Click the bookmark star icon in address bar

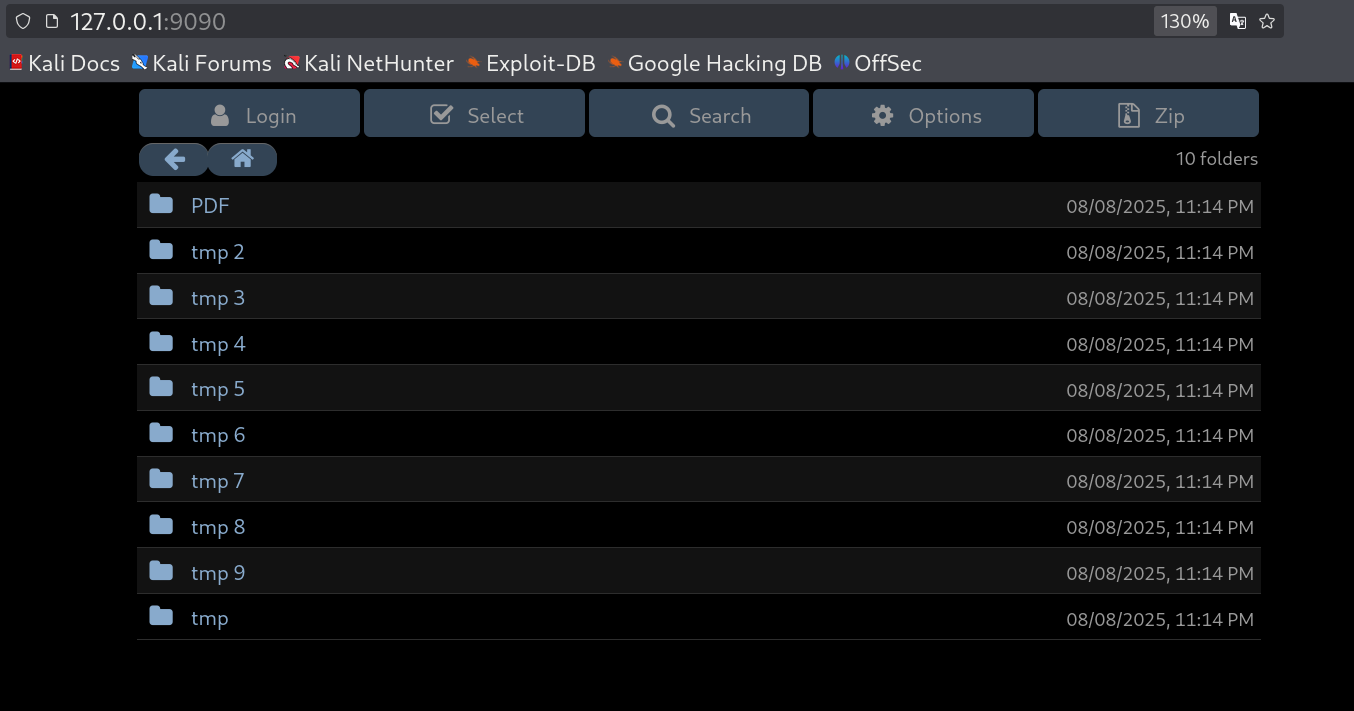(1267, 21)
